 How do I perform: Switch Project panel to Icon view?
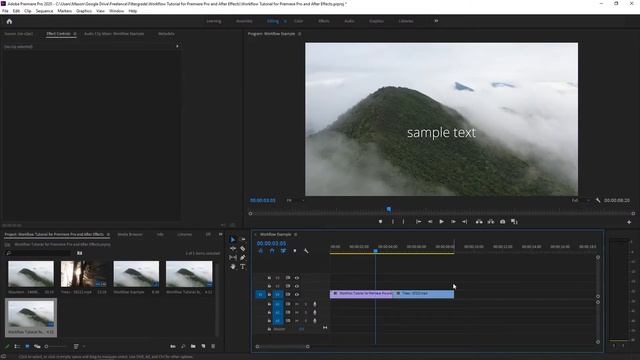coord(27,346)
